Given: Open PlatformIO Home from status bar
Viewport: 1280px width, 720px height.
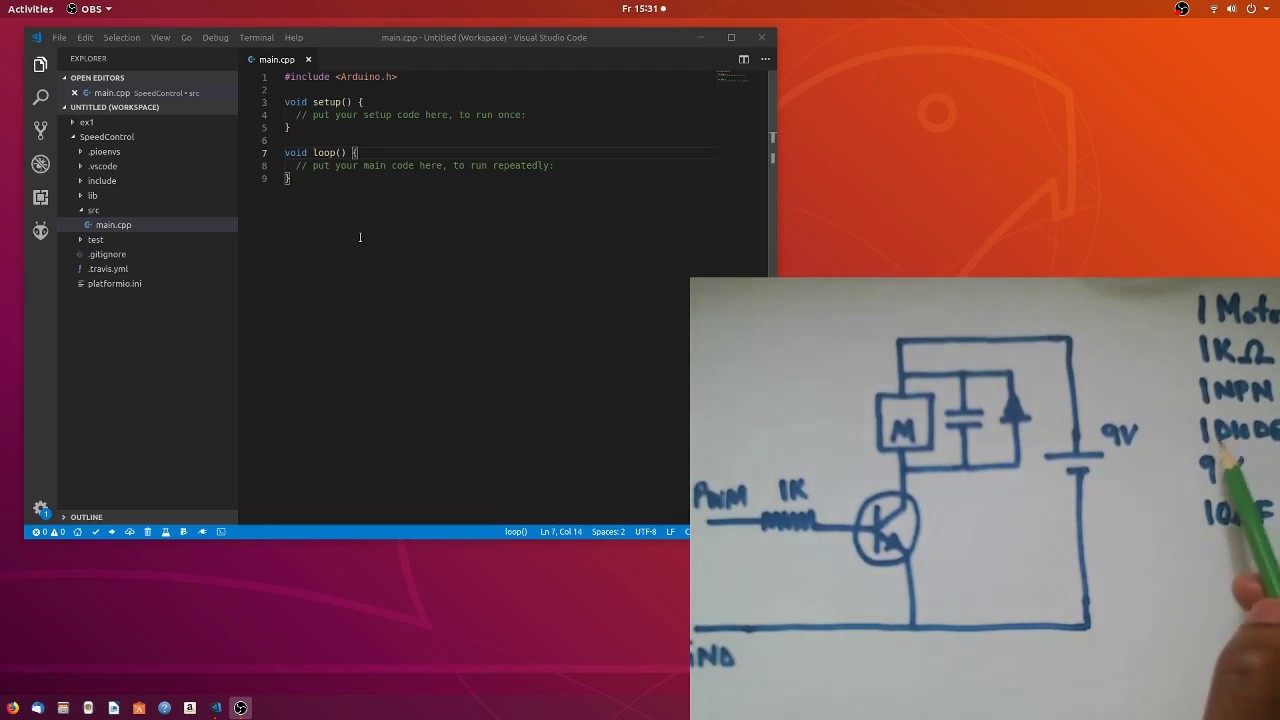Looking at the screenshot, I should [77, 532].
